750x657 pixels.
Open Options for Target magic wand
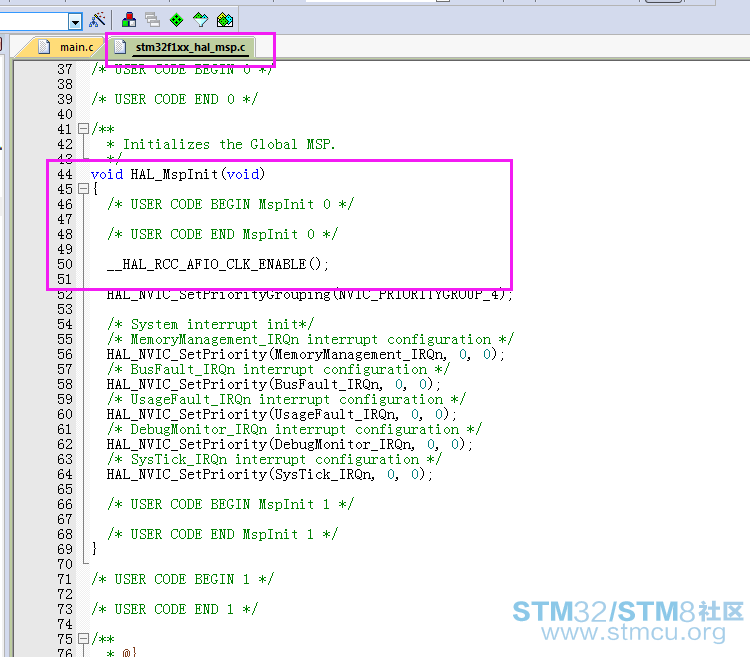point(97,20)
